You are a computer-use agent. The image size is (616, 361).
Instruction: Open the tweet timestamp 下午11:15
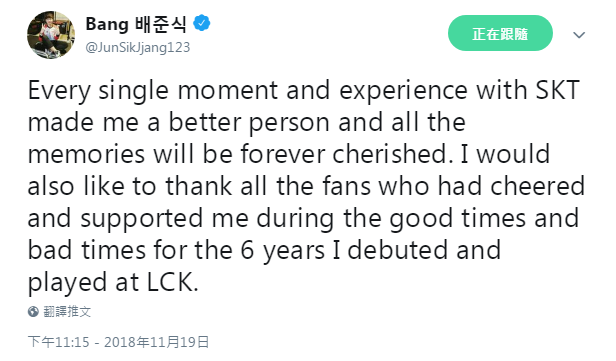59,342
